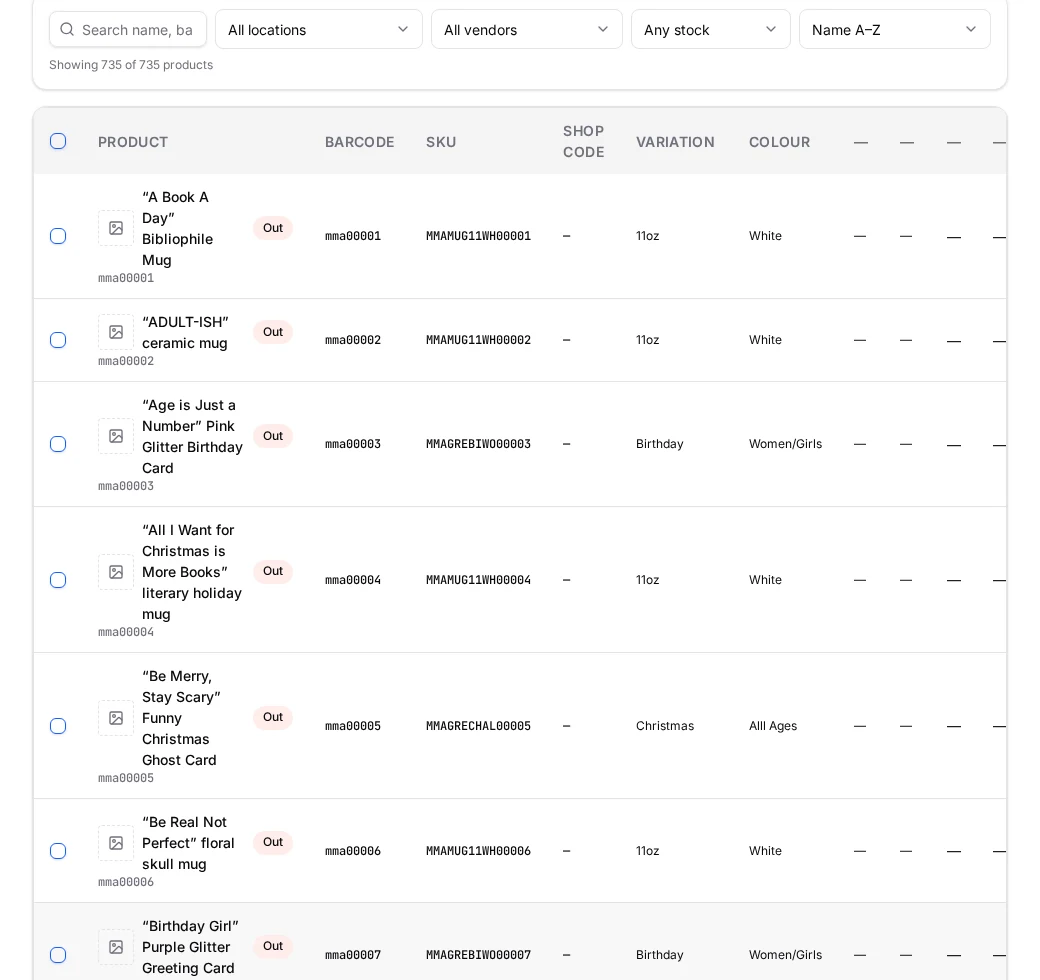1040x980 pixels.
Task: Click barcode cell mma00005
Action: (x=353, y=726)
